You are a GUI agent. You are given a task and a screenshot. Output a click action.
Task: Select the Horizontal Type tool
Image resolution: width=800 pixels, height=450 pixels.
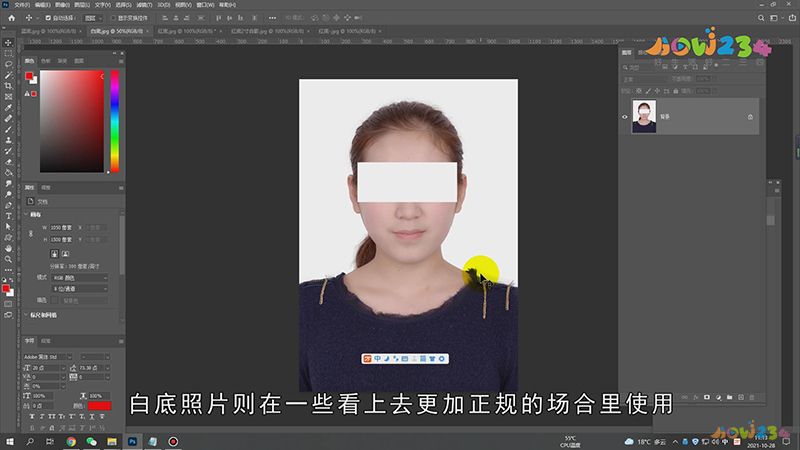(8, 216)
